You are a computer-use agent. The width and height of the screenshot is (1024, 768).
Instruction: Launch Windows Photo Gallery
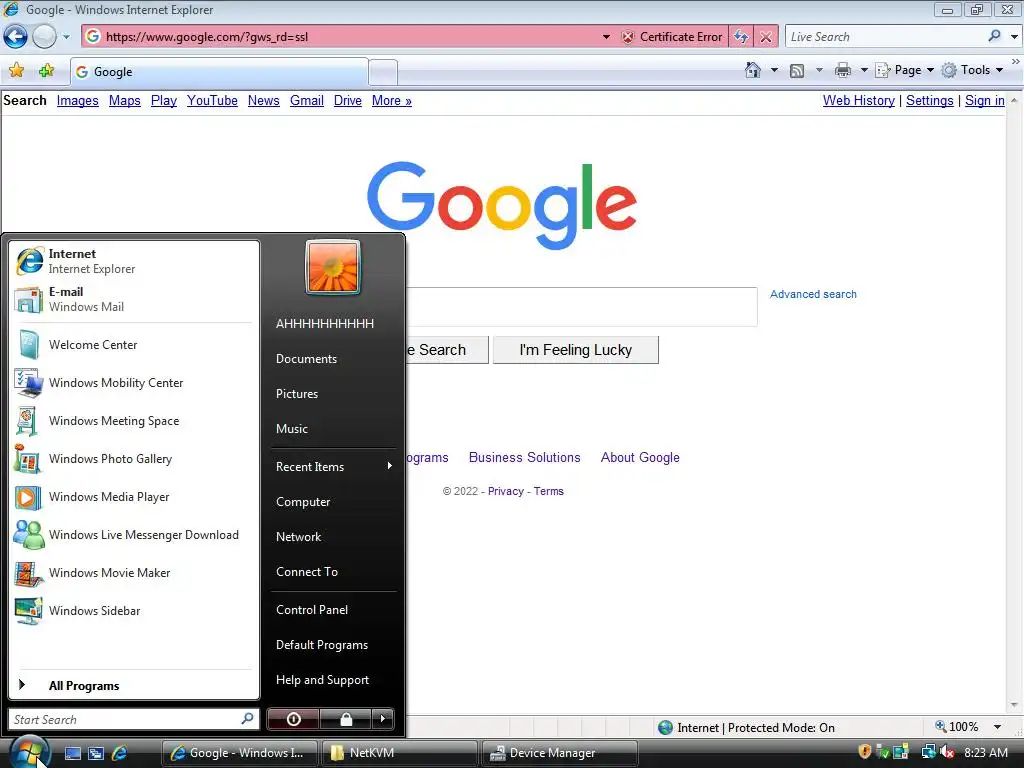pyautogui.click(x=135, y=458)
